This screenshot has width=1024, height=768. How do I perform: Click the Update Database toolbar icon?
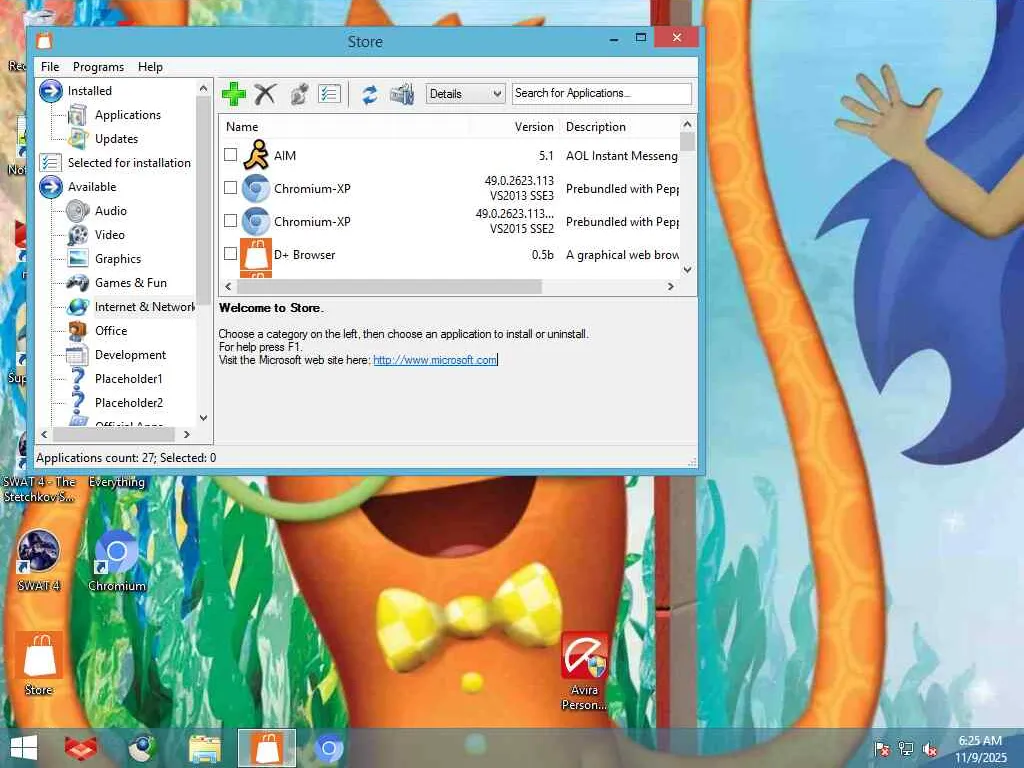coord(402,95)
